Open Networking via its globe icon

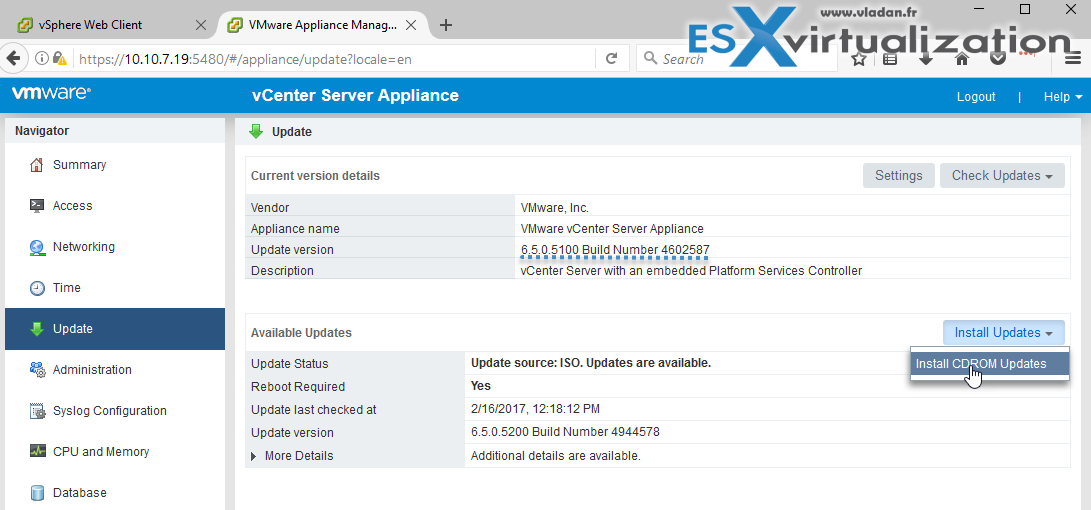[37, 247]
